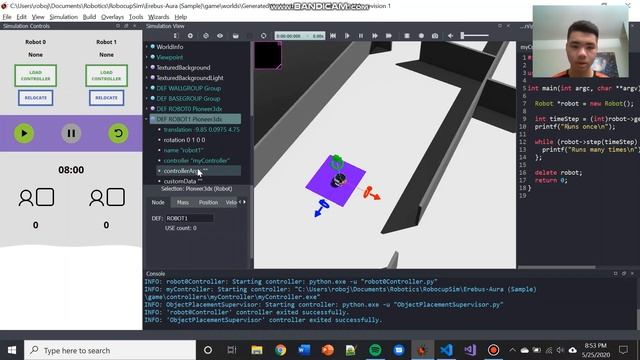Run simulation in fast-forward mode

[375, 36]
